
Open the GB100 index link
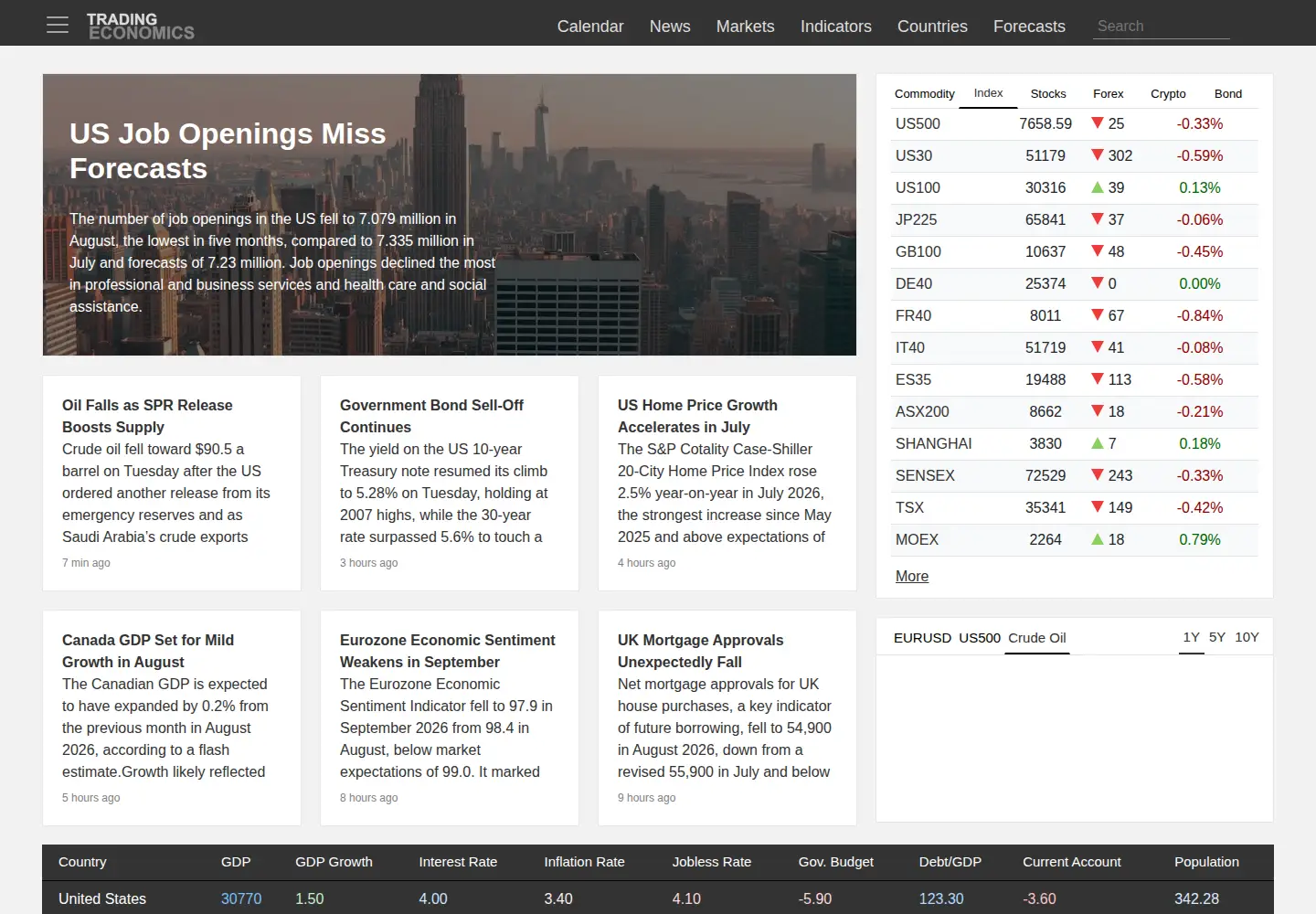(918, 251)
